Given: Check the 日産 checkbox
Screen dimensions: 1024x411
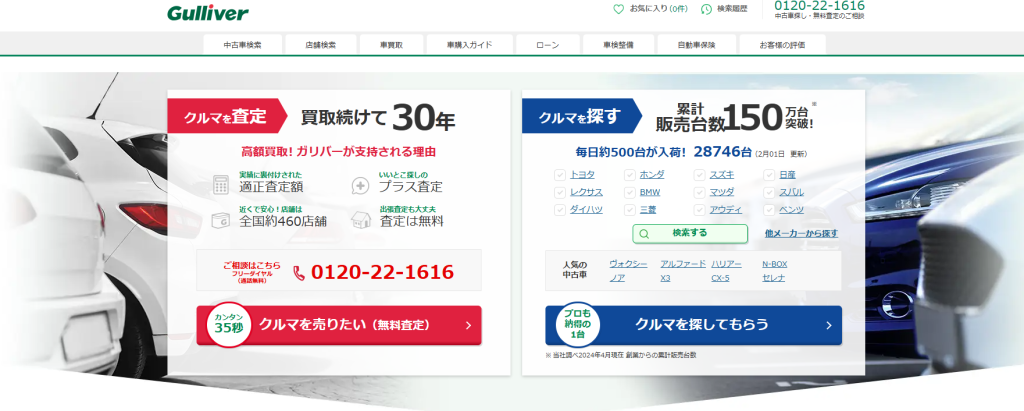Looking at the screenshot, I should tap(769, 174).
